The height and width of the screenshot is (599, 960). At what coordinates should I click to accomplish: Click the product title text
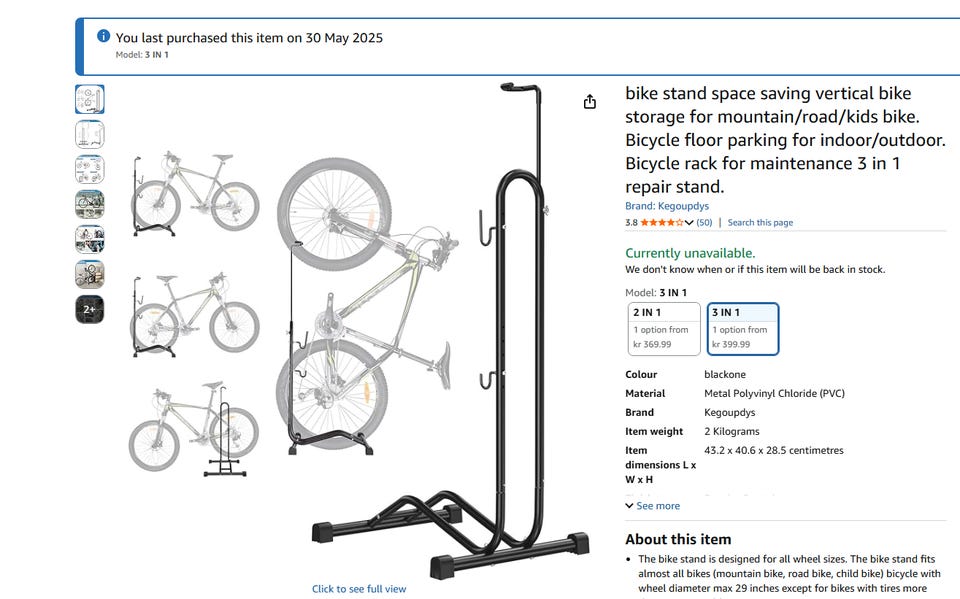coord(771,139)
